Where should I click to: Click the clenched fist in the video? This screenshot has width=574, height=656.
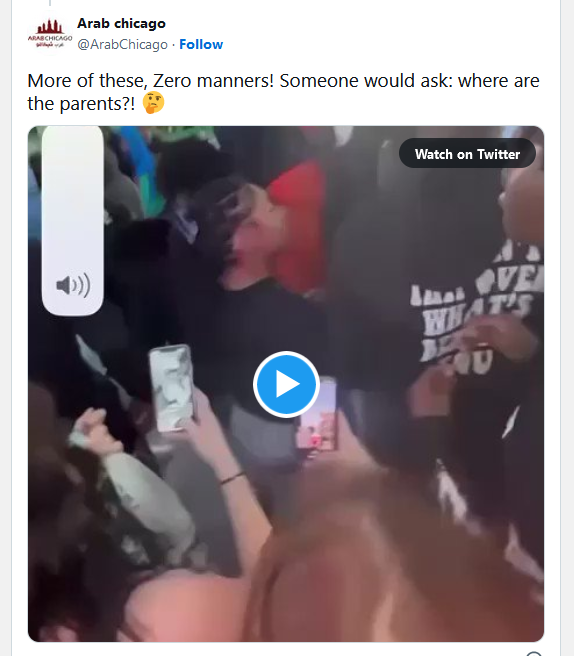91,431
